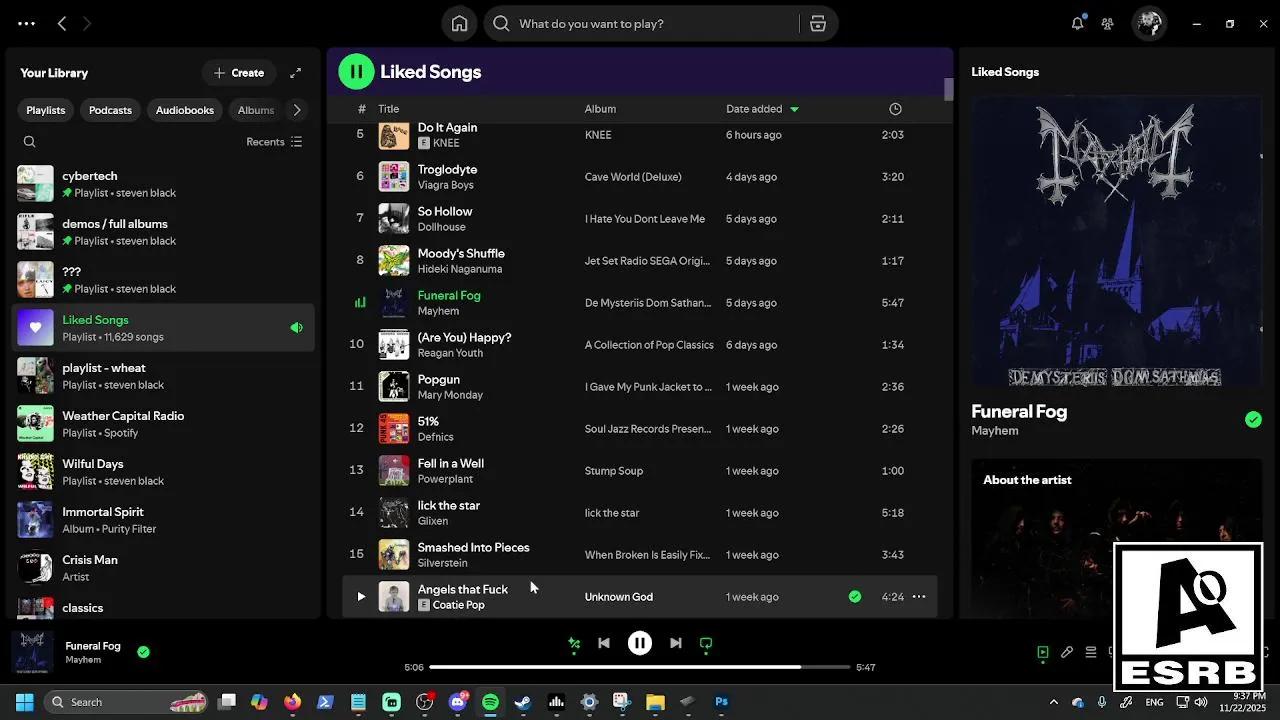1280x720 pixels.
Task: Filter library by Podcasts
Action: click(x=110, y=110)
